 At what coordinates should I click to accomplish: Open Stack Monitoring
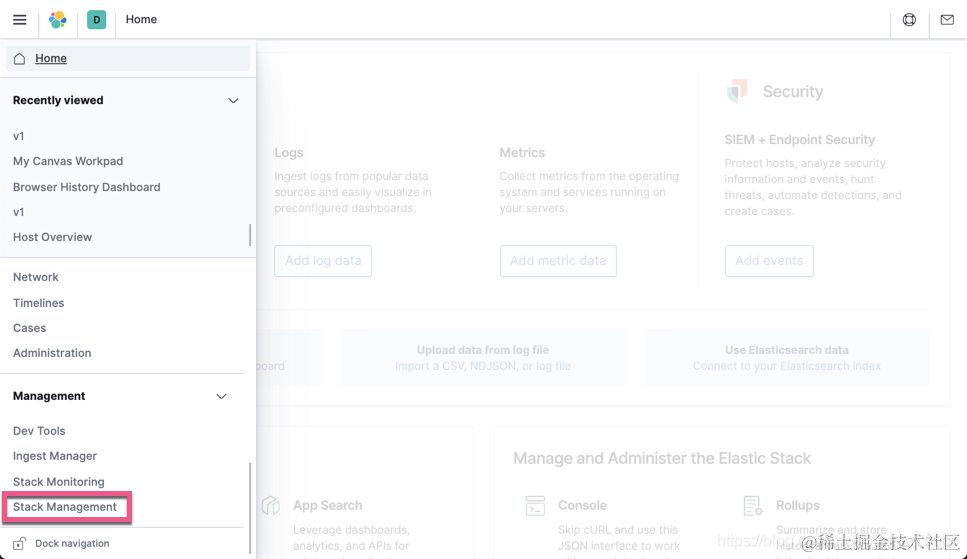(x=59, y=482)
